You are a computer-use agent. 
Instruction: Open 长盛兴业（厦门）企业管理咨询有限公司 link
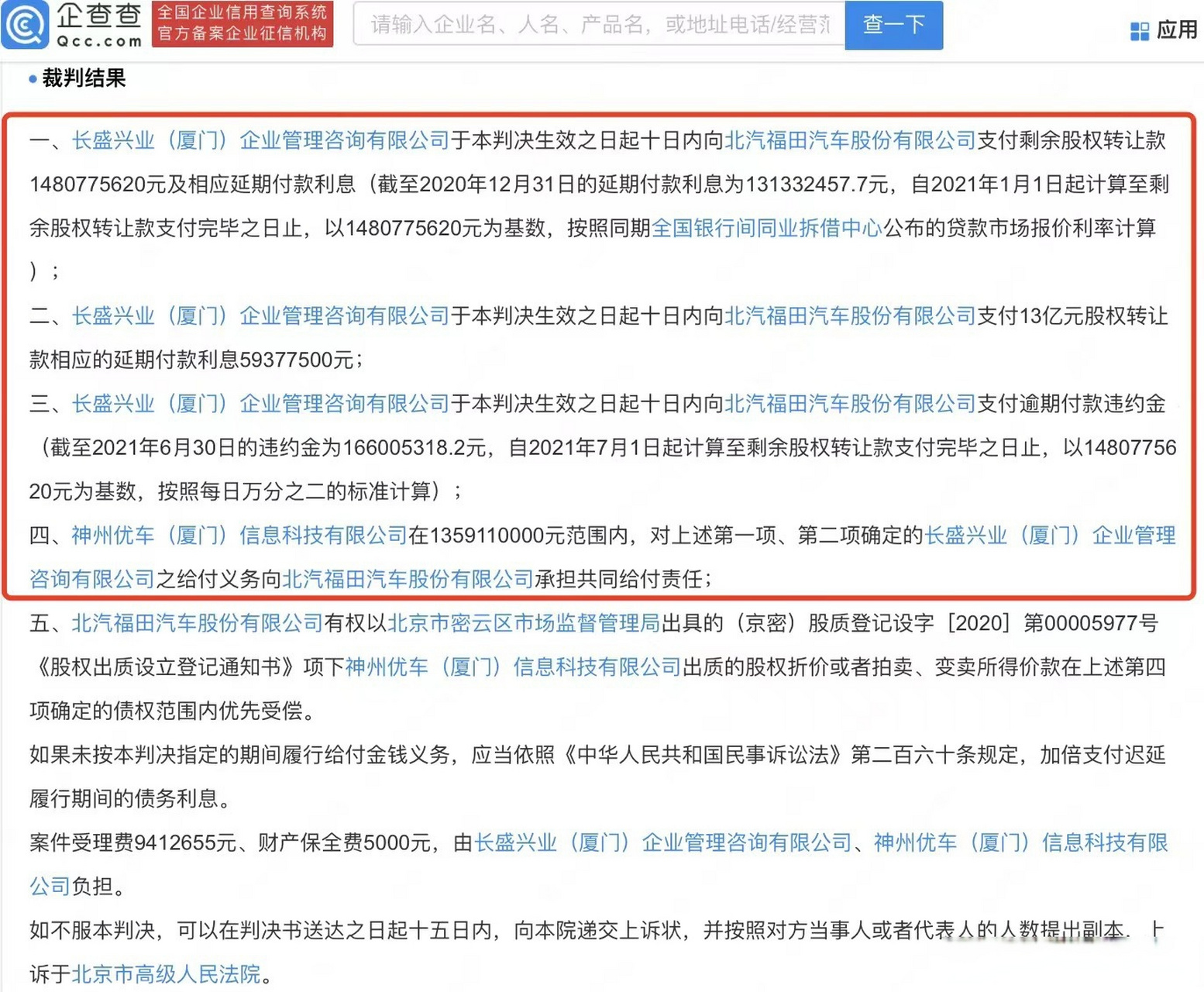point(260,139)
